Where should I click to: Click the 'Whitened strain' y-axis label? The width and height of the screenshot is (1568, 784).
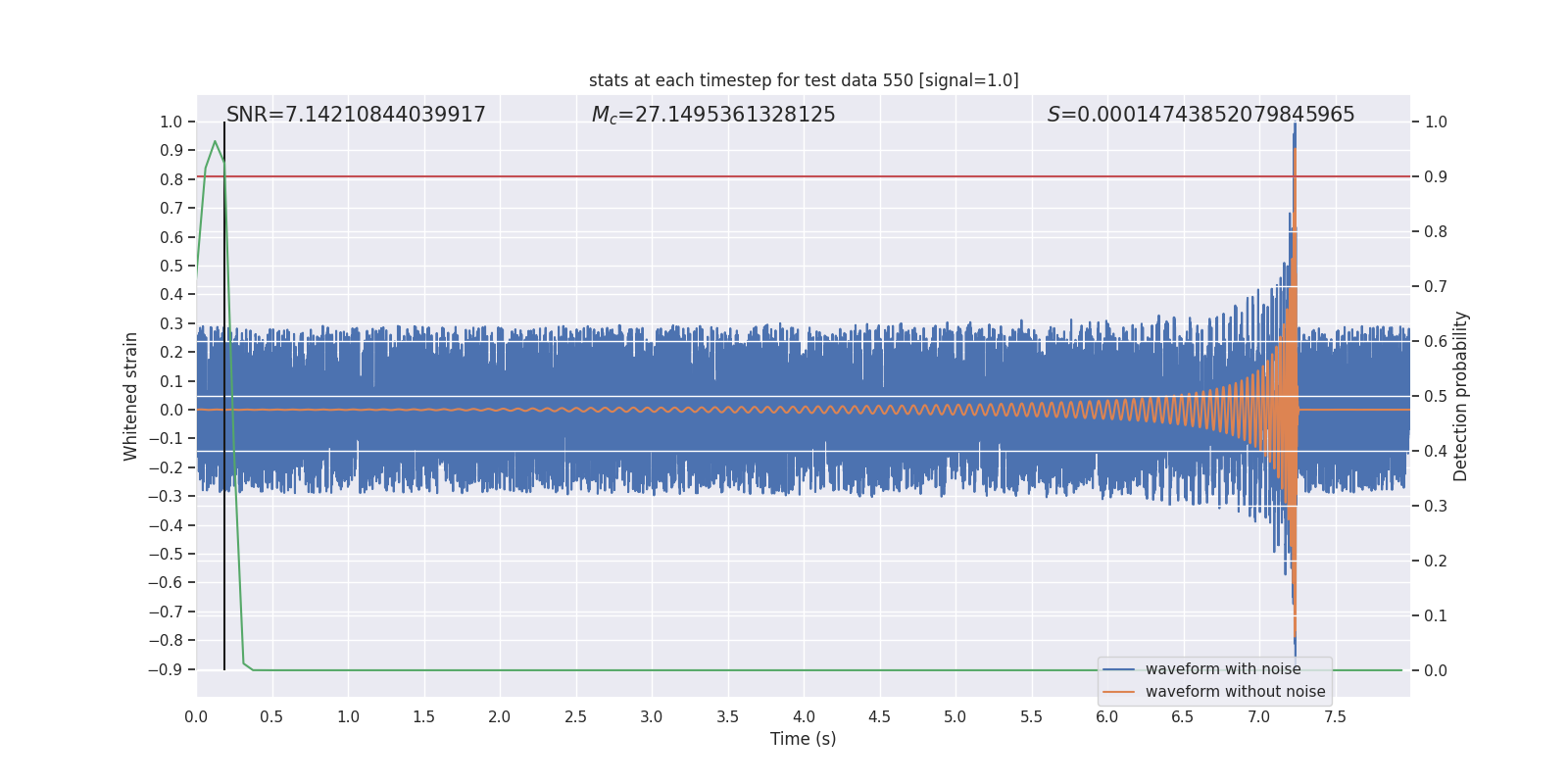click(x=131, y=396)
